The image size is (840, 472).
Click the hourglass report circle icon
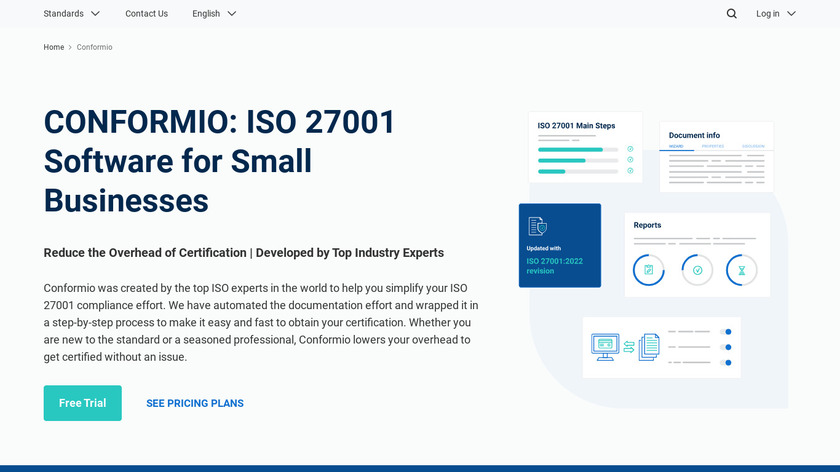pyautogui.click(x=741, y=270)
